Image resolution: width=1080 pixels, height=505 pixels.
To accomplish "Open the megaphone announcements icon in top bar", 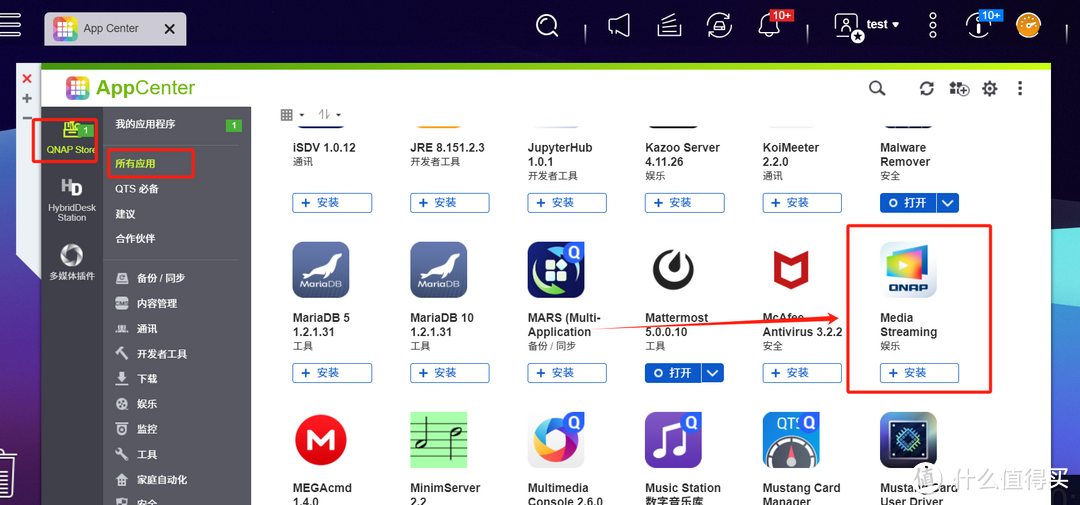I will [619, 26].
